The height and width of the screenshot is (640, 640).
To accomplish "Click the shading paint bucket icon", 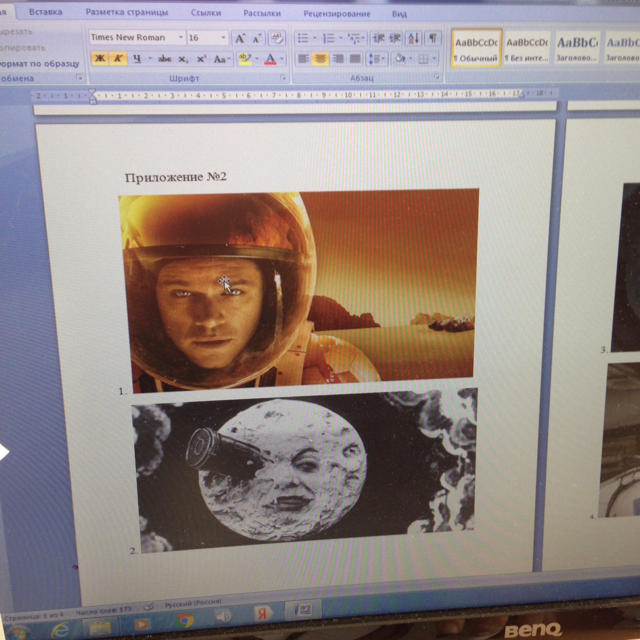I will 400,59.
